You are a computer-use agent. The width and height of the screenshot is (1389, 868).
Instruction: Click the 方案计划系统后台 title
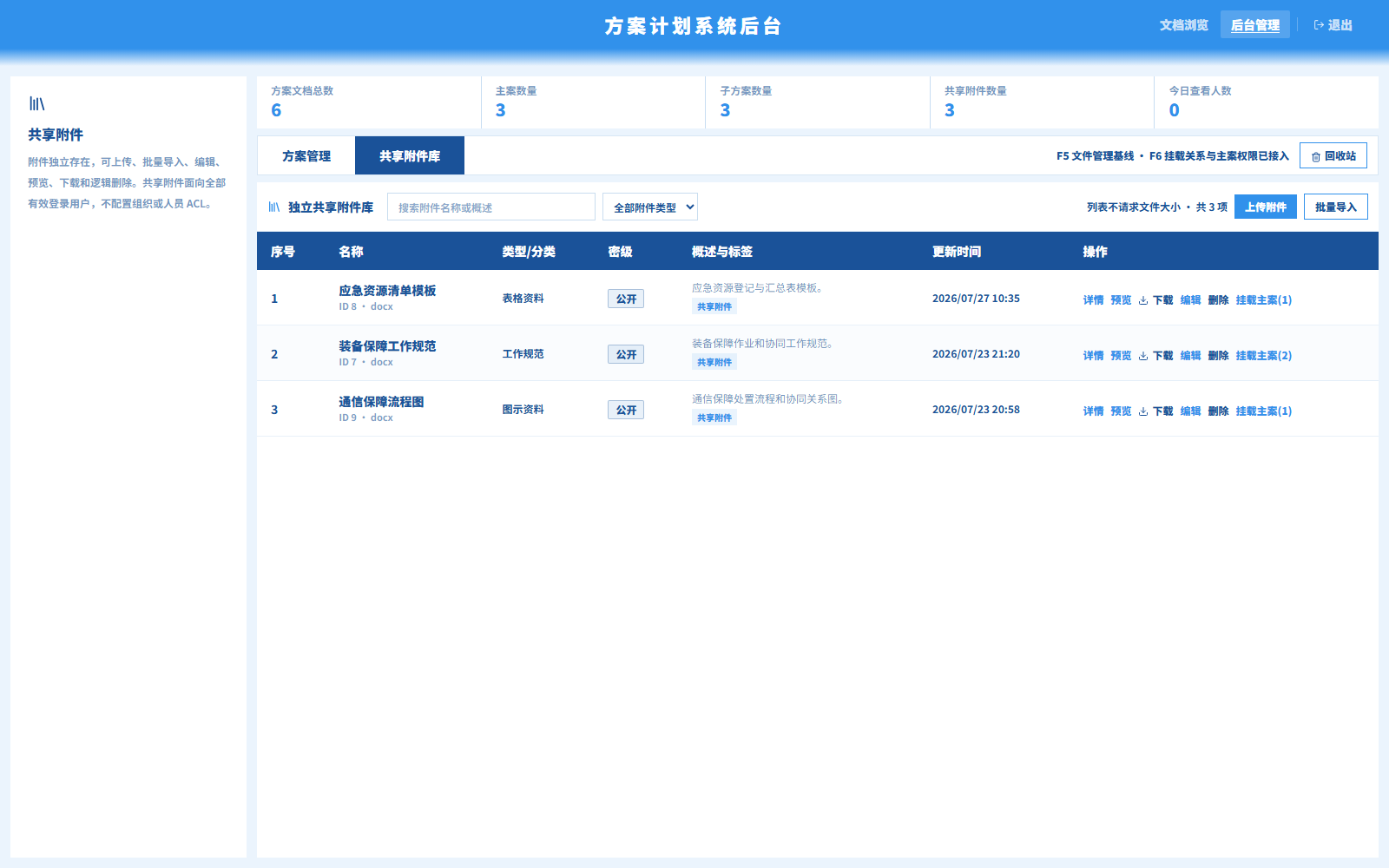694,26
